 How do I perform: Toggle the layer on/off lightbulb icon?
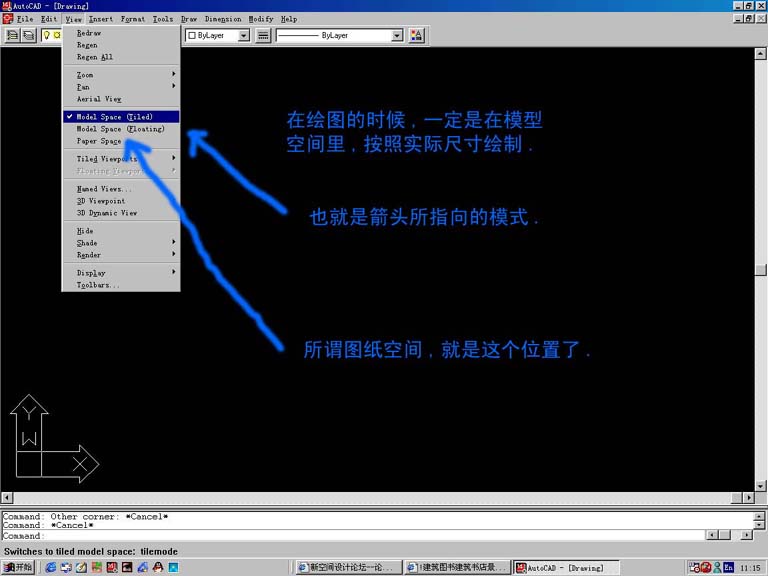[x=47, y=35]
